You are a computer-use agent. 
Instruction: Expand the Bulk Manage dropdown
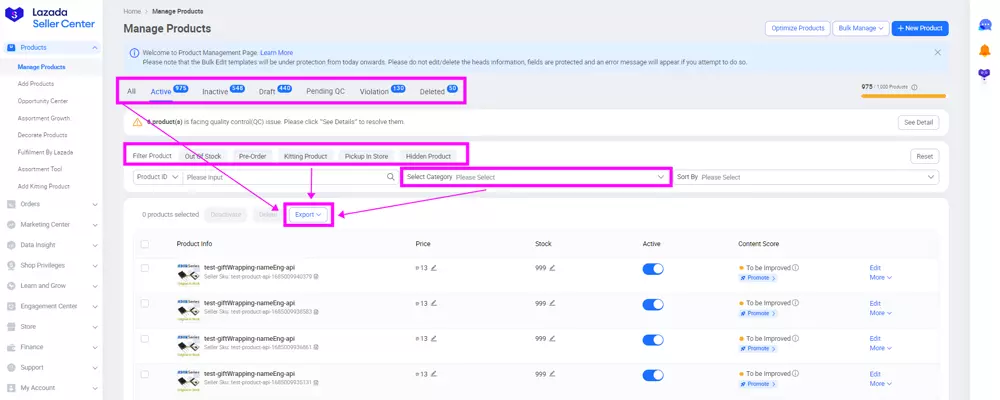click(x=860, y=29)
